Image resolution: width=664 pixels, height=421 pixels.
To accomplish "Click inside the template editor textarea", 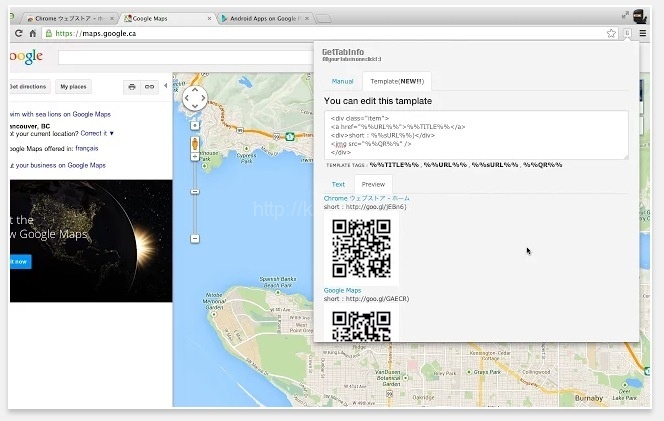I will pos(476,135).
